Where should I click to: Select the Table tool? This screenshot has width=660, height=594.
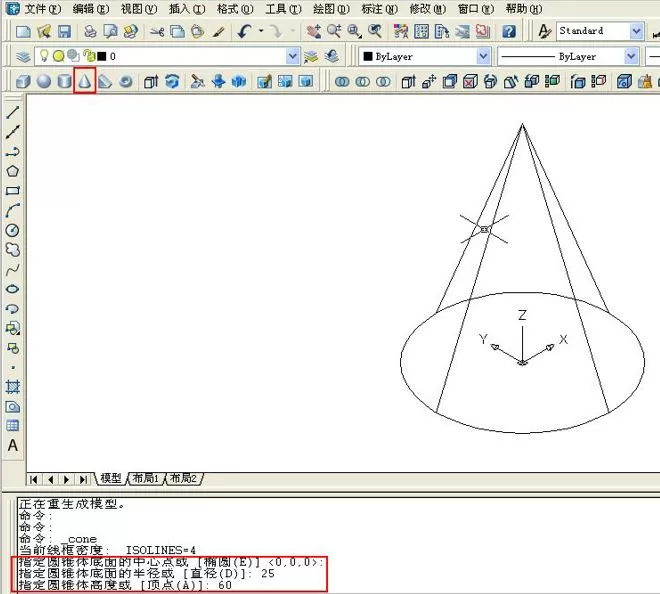pyautogui.click(x=13, y=426)
